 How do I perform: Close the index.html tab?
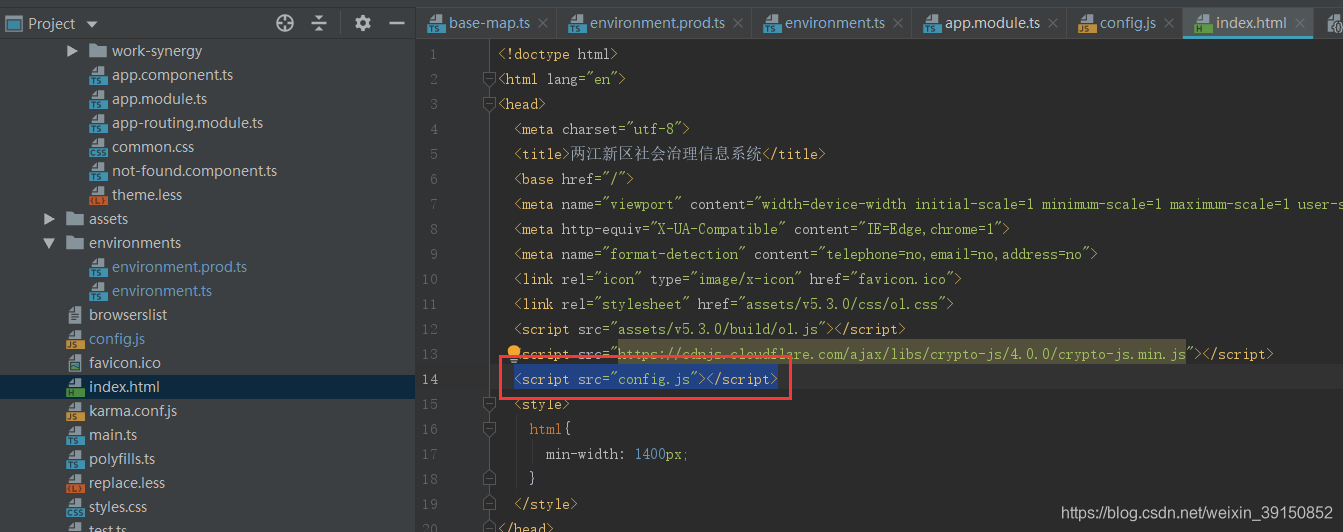(1299, 24)
